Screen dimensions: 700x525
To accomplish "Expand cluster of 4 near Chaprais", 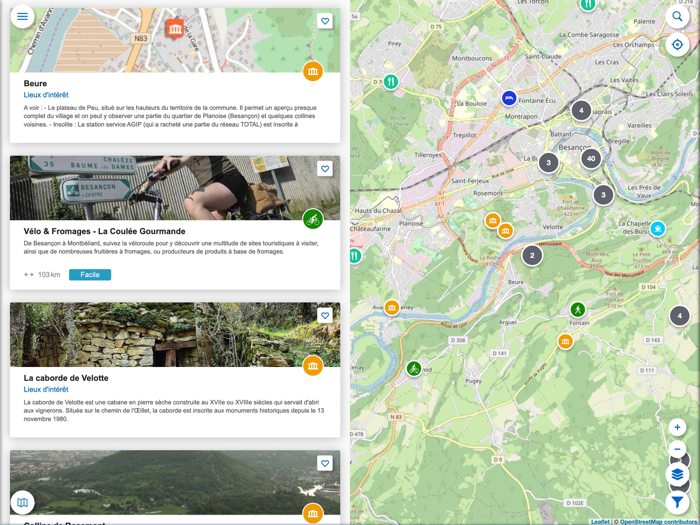I will [581, 110].
